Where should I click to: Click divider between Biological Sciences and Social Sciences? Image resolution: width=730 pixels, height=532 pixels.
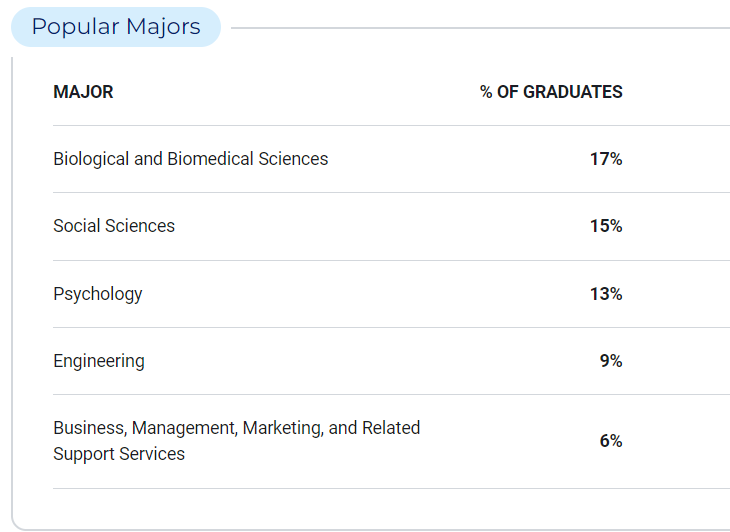pyautogui.click(x=392, y=192)
